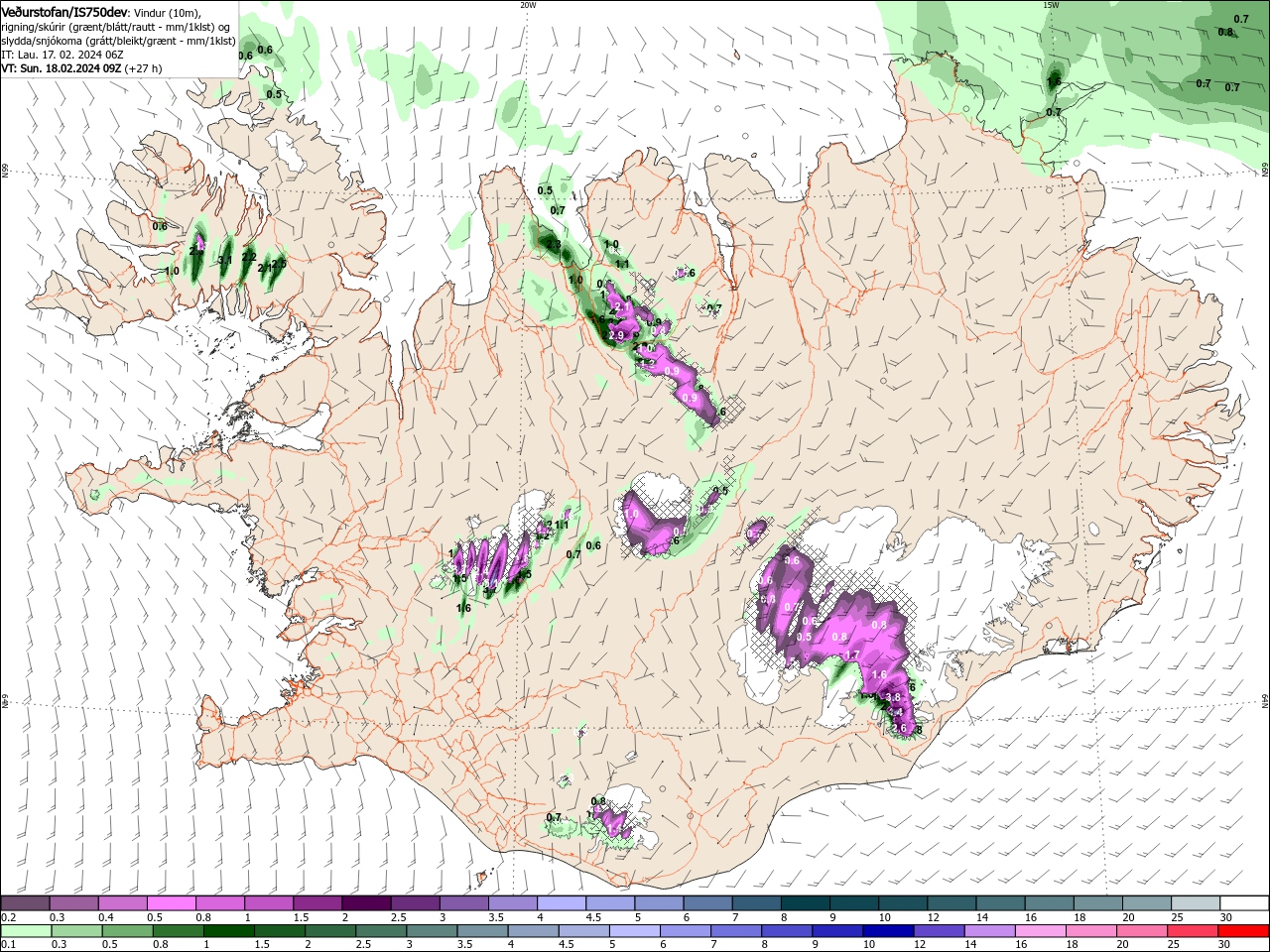Click the '0.2' label on the snow scale
This screenshot has width=1270, height=952.
click(8, 917)
